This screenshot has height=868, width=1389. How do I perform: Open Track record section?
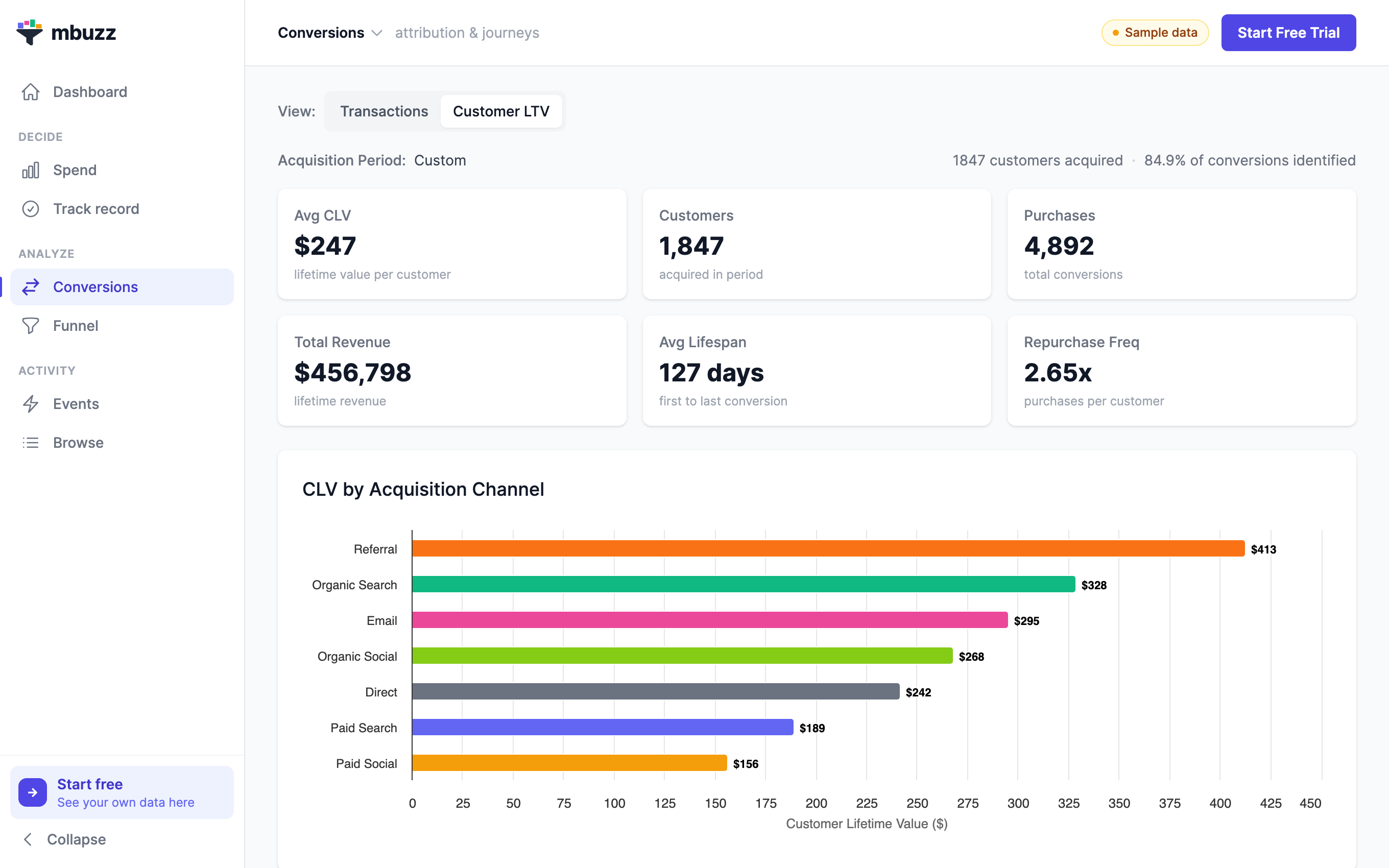coord(122,209)
